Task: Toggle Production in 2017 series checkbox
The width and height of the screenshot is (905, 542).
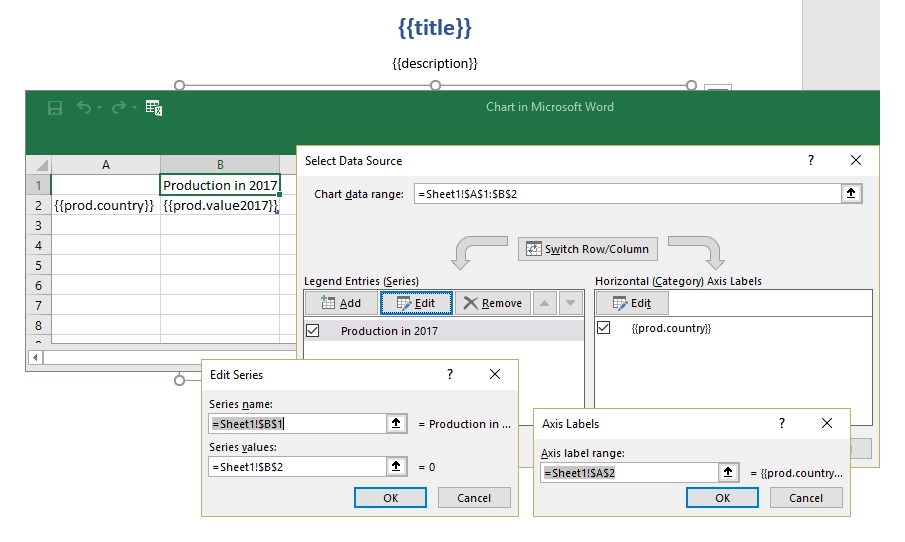Action: (x=313, y=331)
